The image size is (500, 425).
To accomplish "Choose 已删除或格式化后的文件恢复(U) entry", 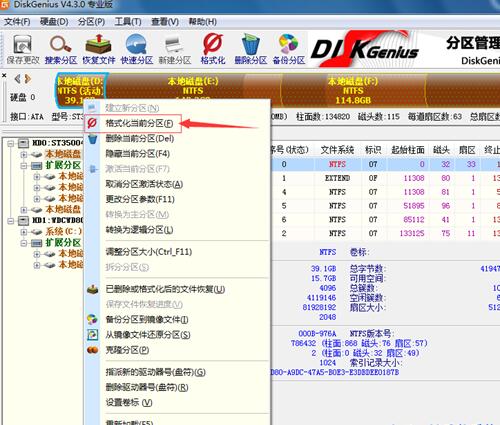I will point(165,289).
